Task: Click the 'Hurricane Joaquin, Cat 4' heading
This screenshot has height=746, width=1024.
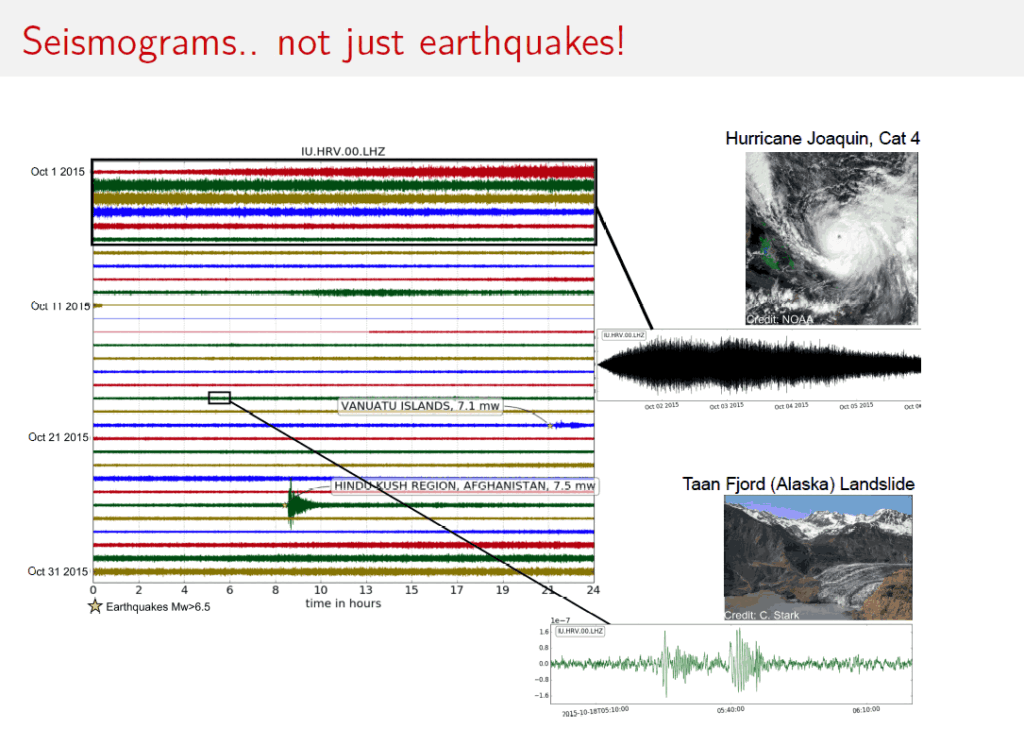Action: click(x=822, y=138)
